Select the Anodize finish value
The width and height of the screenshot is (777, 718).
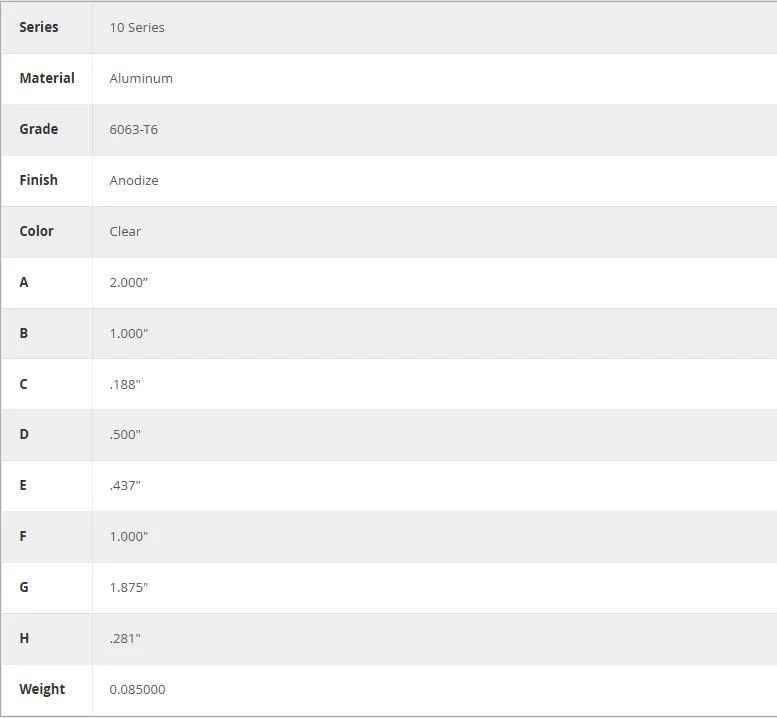[134, 181]
